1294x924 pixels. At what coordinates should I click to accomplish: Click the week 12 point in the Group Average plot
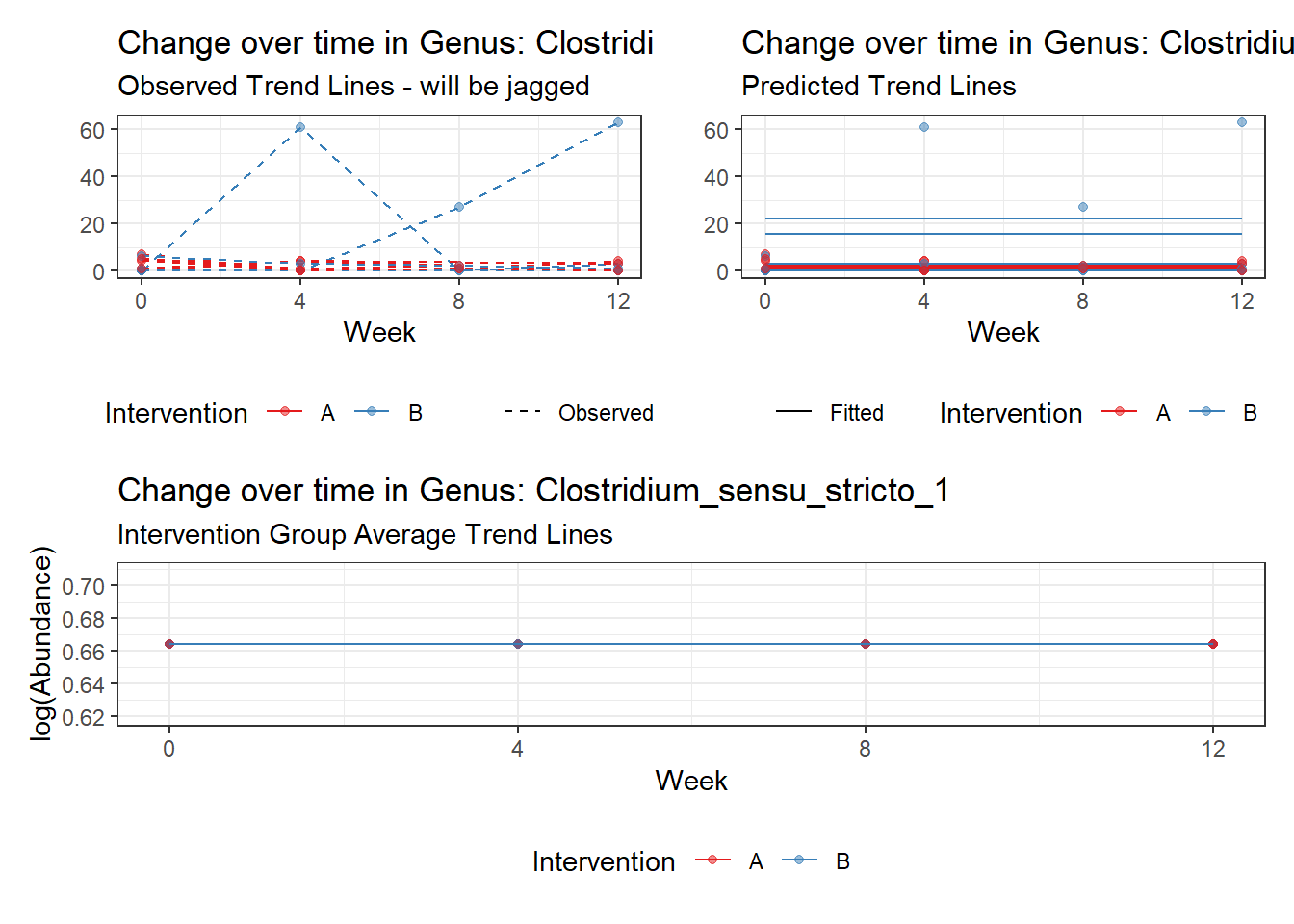click(x=1213, y=644)
